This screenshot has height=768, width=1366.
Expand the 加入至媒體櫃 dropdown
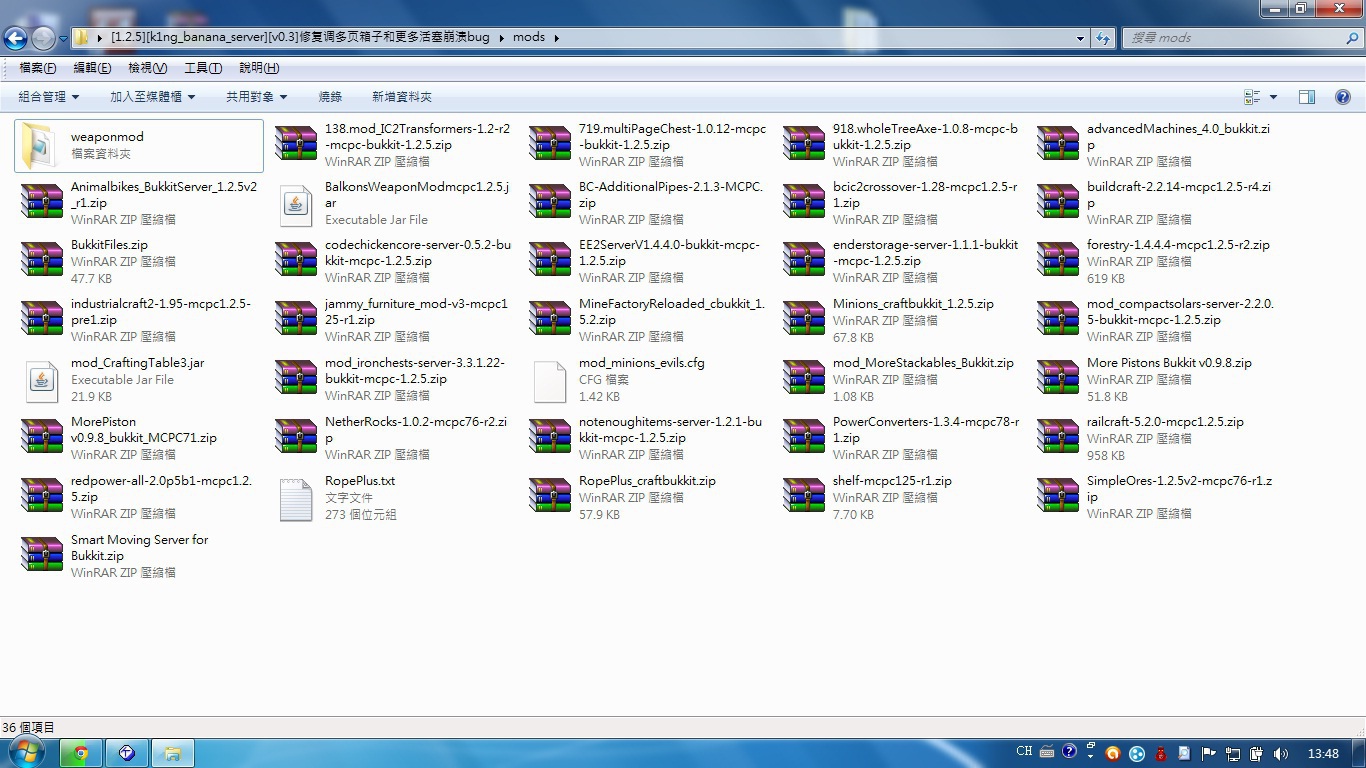point(152,97)
